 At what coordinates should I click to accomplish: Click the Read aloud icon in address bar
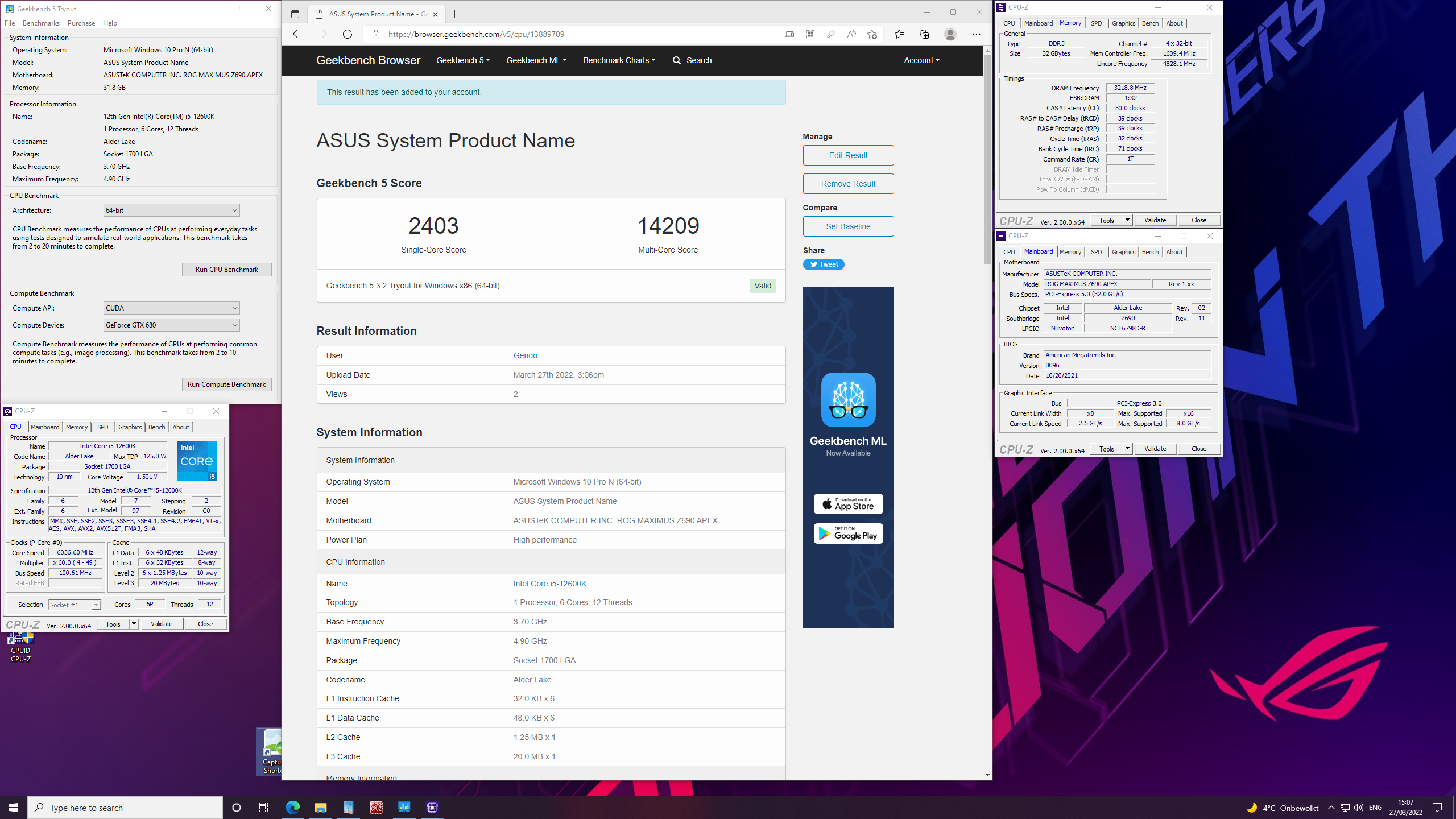pyautogui.click(x=851, y=34)
